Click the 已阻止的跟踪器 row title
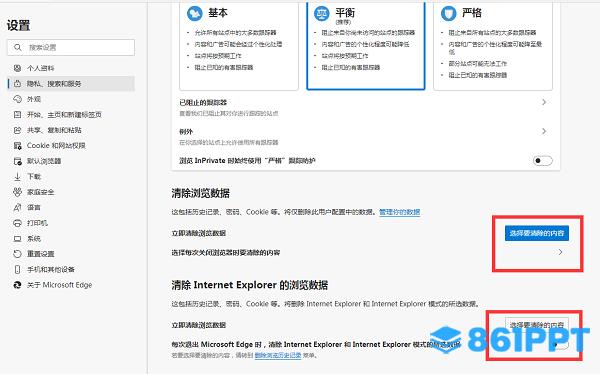This screenshot has width=600, height=374. pos(203,103)
